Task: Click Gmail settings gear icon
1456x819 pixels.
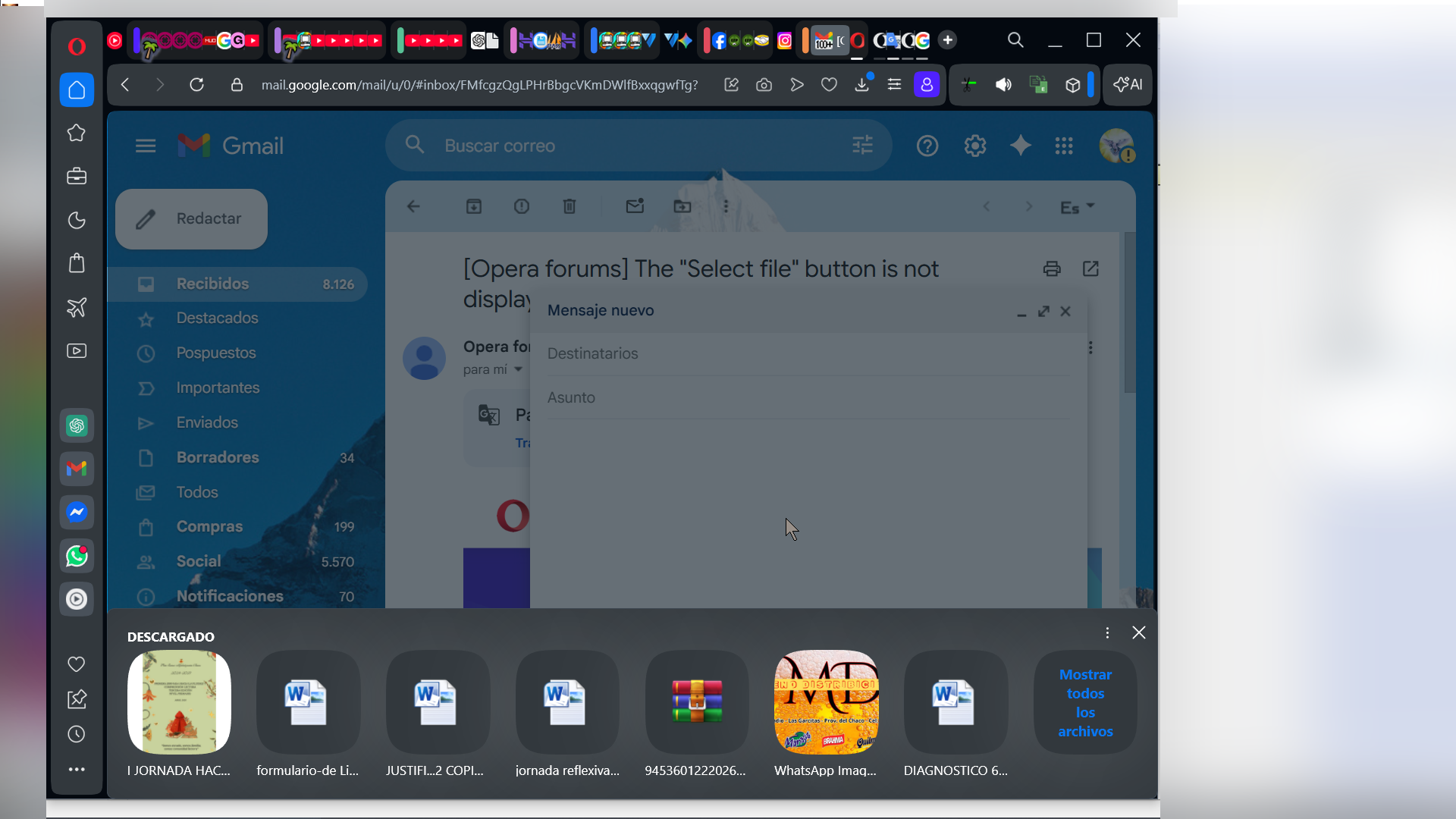Action: tap(974, 146)
